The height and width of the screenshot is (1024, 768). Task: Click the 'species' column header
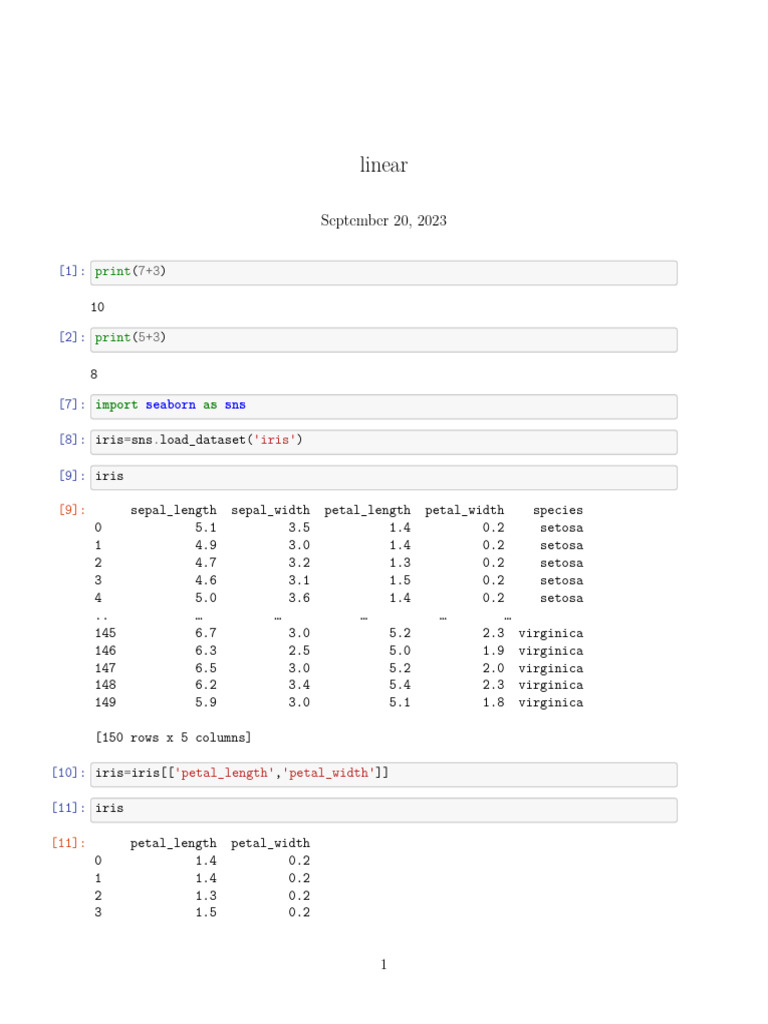click(x=558, y=511)
